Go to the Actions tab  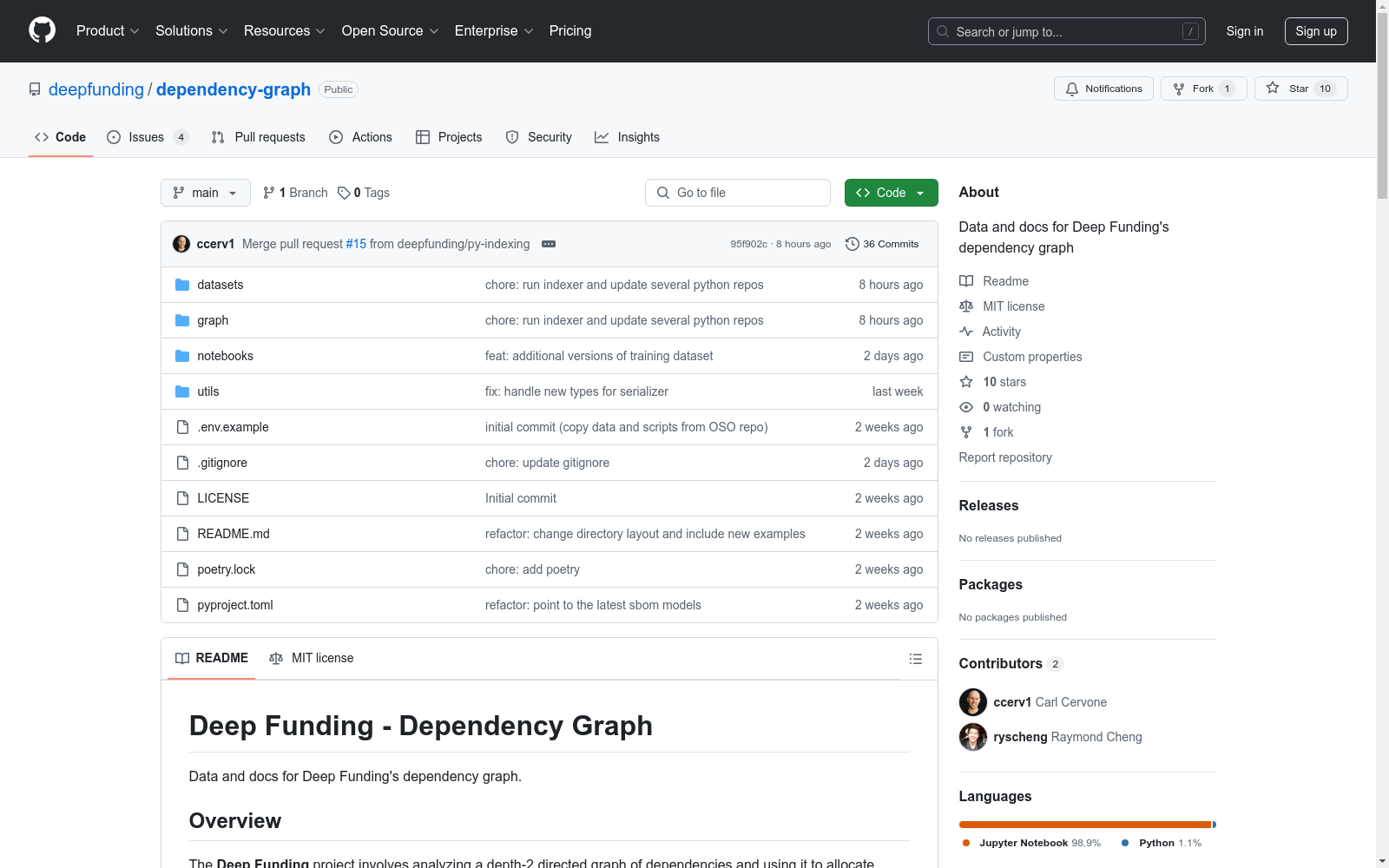(361, 137)
